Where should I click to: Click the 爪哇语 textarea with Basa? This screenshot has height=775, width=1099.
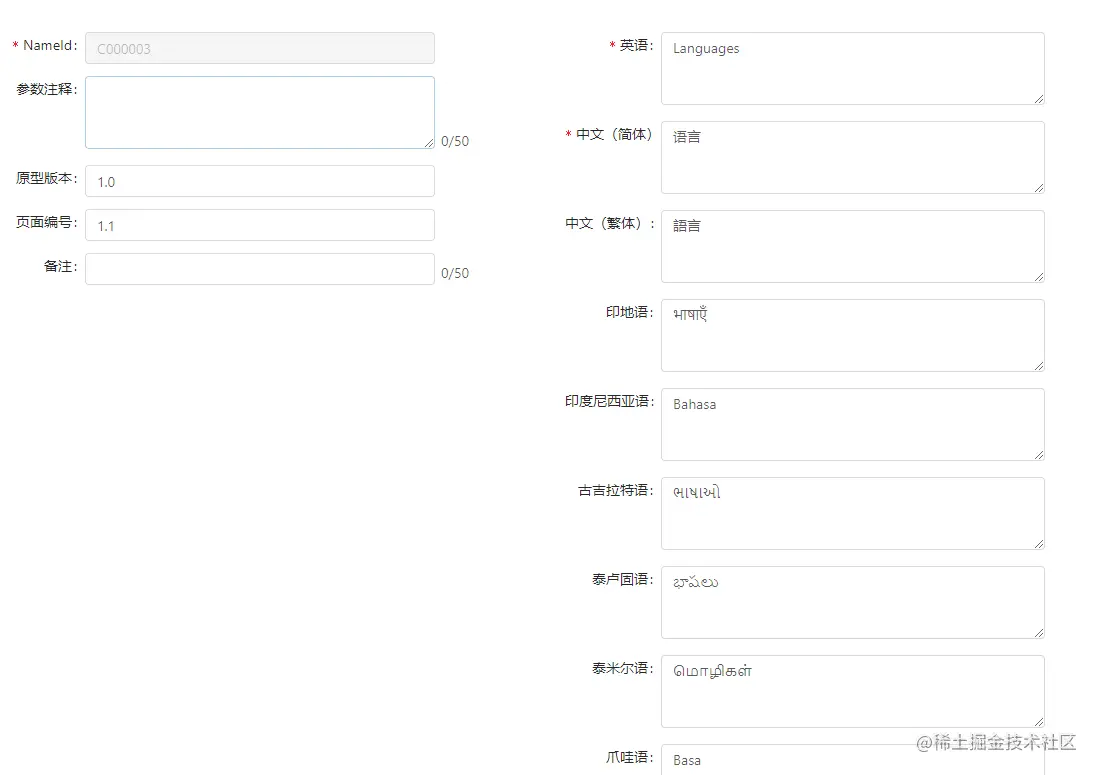(x=852, y=760)
